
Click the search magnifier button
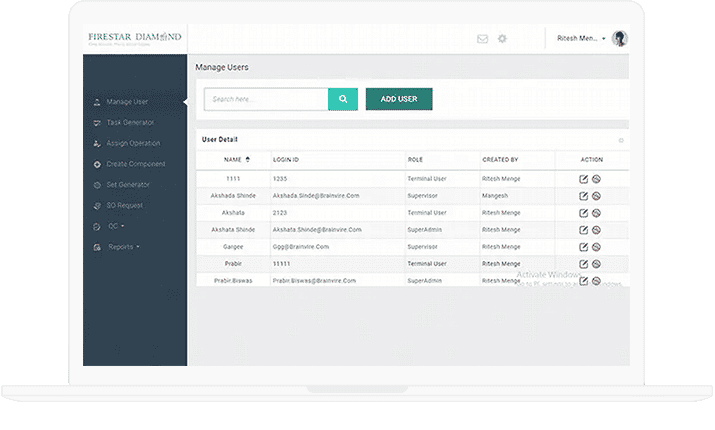tap(343, 99)
